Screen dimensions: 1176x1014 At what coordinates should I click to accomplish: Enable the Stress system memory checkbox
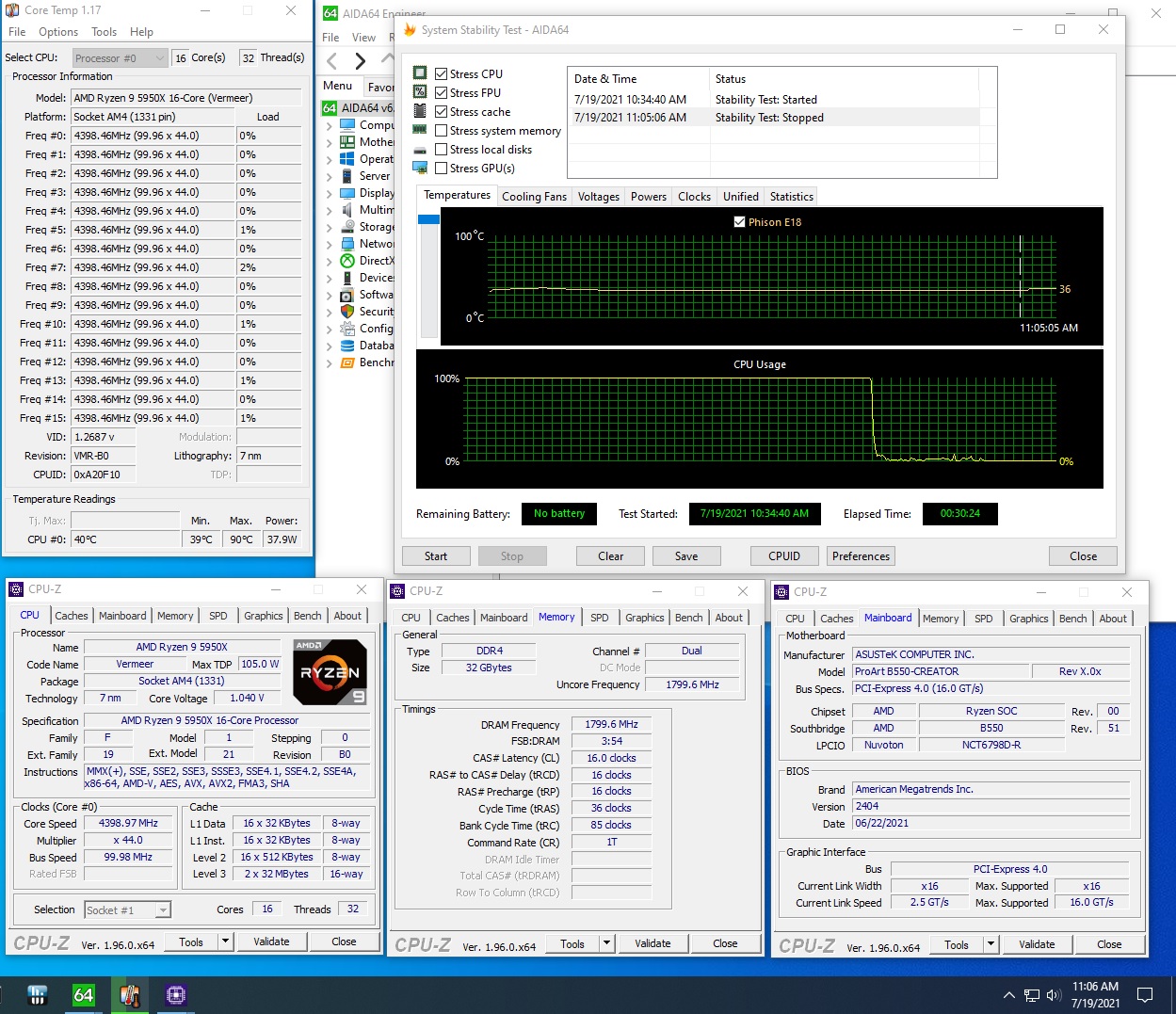pyautogui.click(x=441, y=131)
